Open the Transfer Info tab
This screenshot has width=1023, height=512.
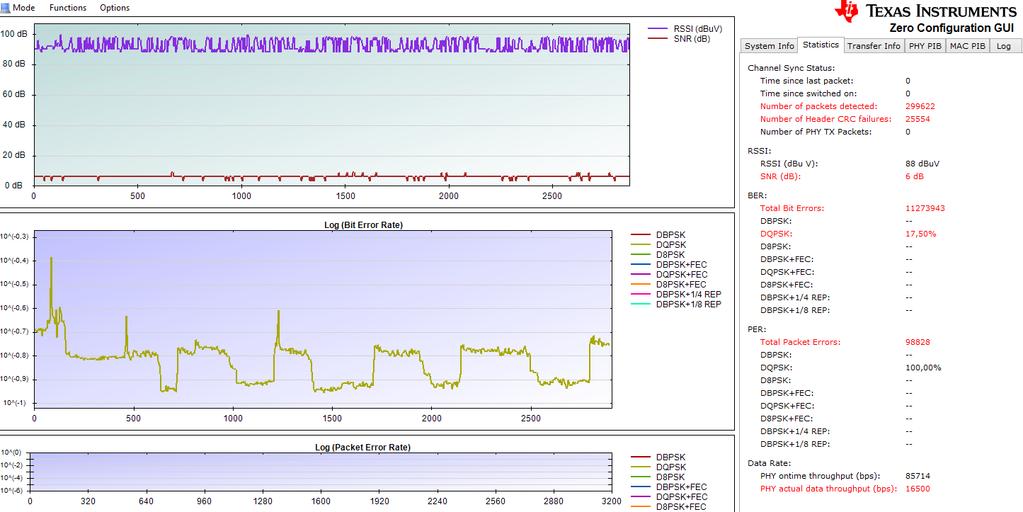click(874, 46)
